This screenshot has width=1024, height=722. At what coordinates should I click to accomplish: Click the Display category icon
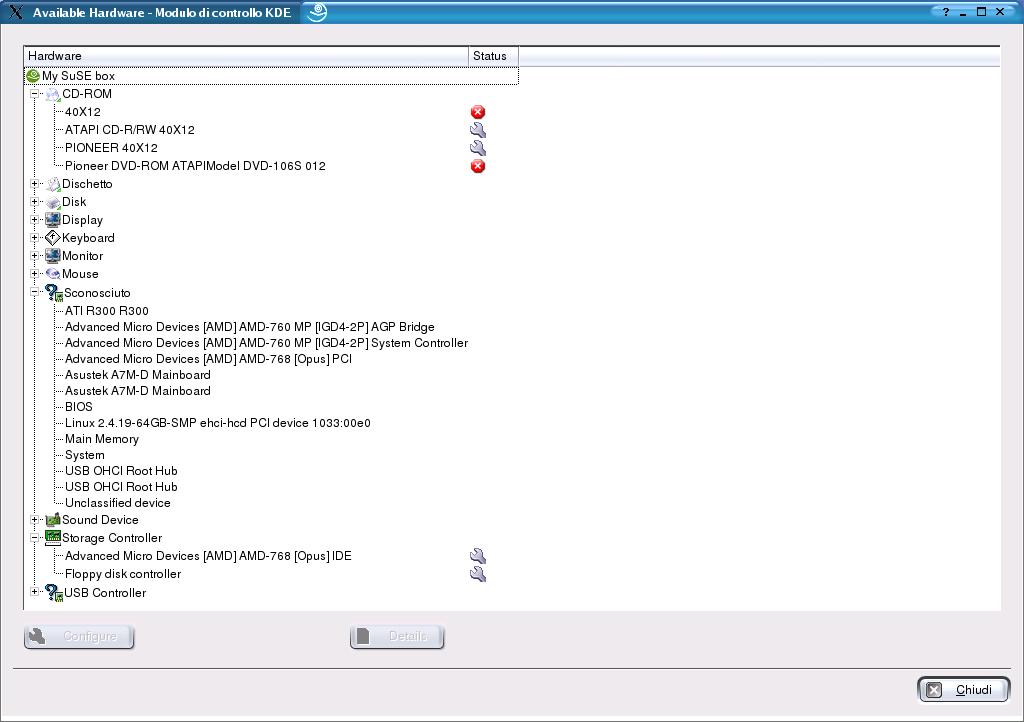tap(52, 220)
